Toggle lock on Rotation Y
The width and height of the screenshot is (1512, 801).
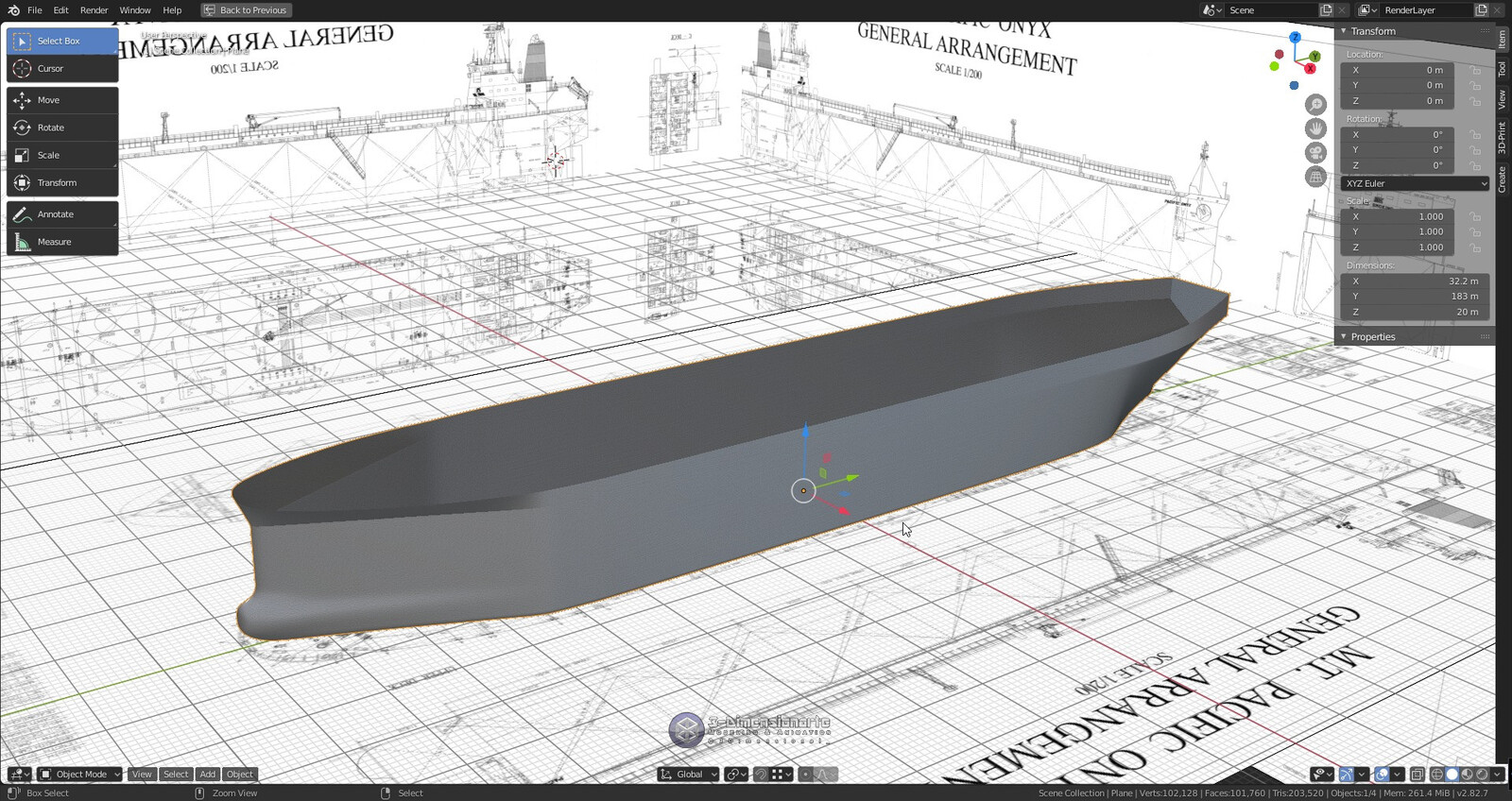pos(1476,150)
